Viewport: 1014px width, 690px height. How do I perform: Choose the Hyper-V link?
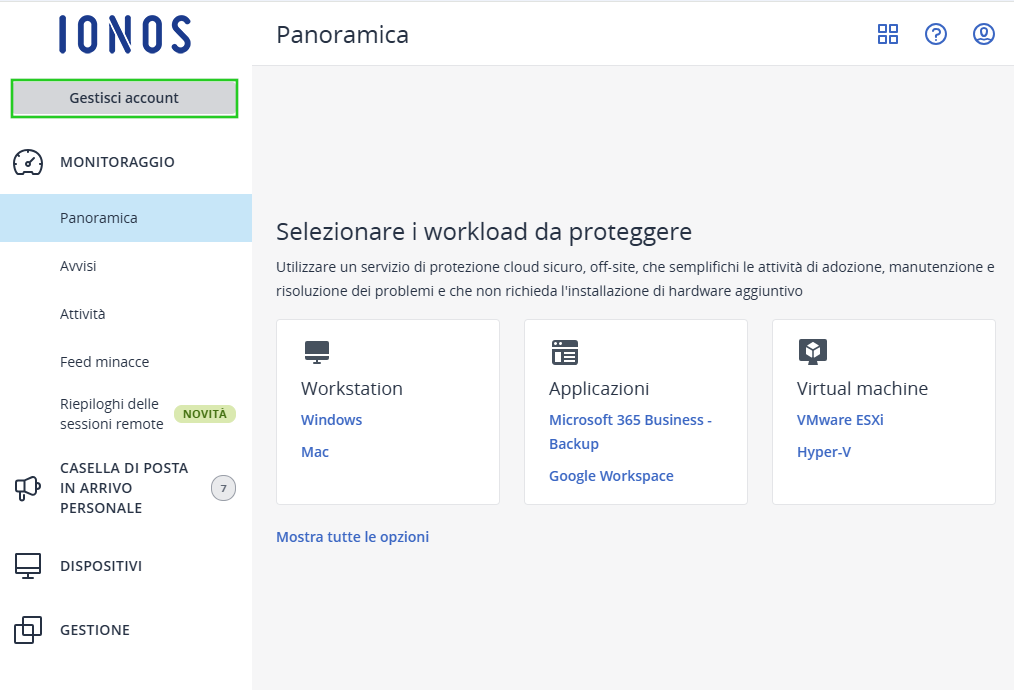824,452
